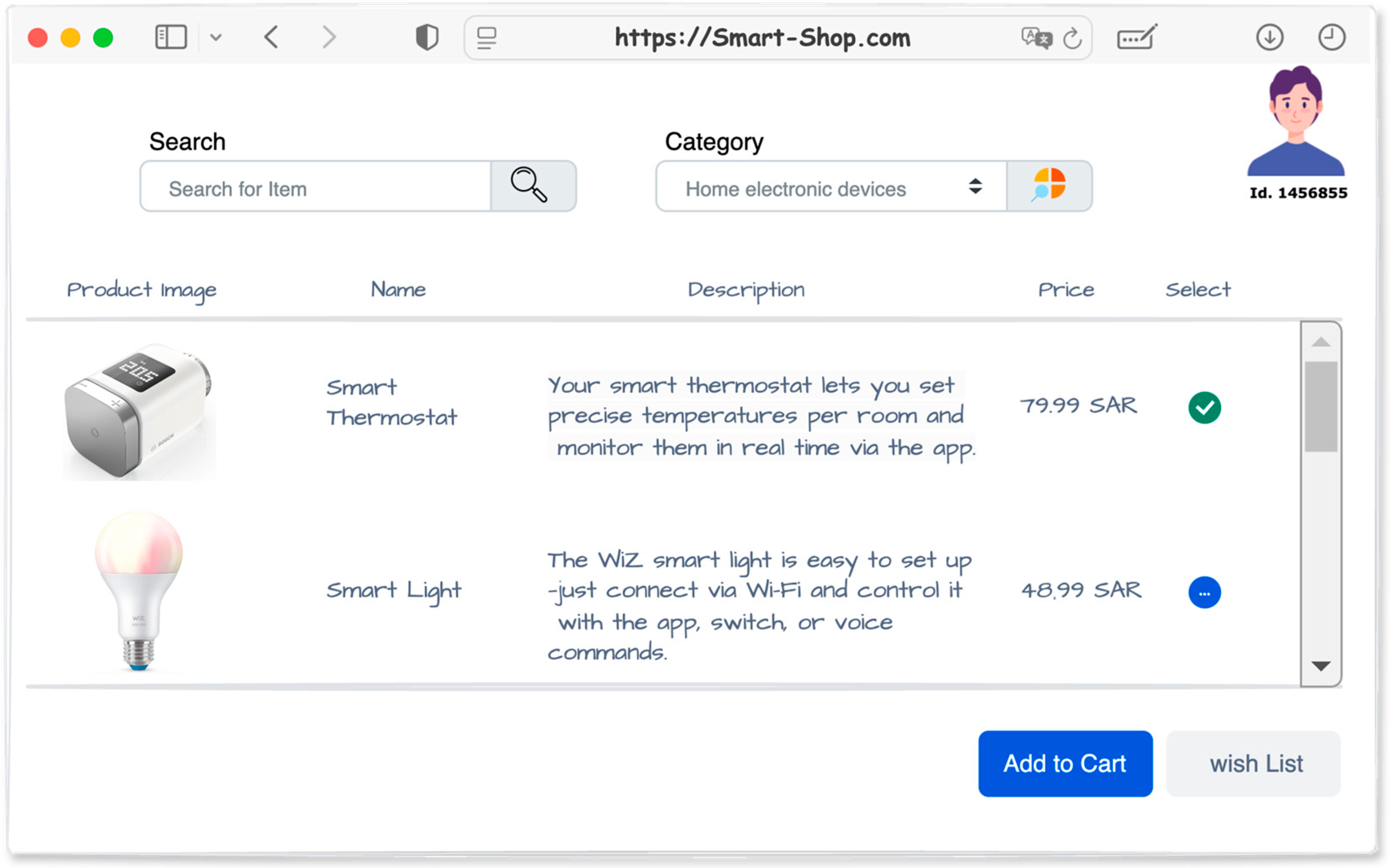Click the browser back arrow
The width and height of the screenshot is (1390, 868).
pos(272,38)
